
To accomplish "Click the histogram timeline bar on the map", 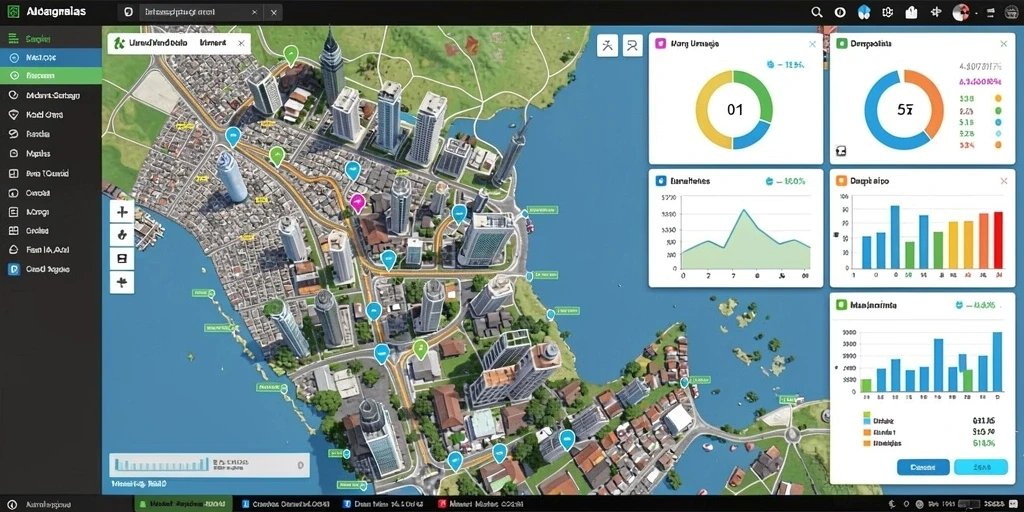I will tap(209, 465).
